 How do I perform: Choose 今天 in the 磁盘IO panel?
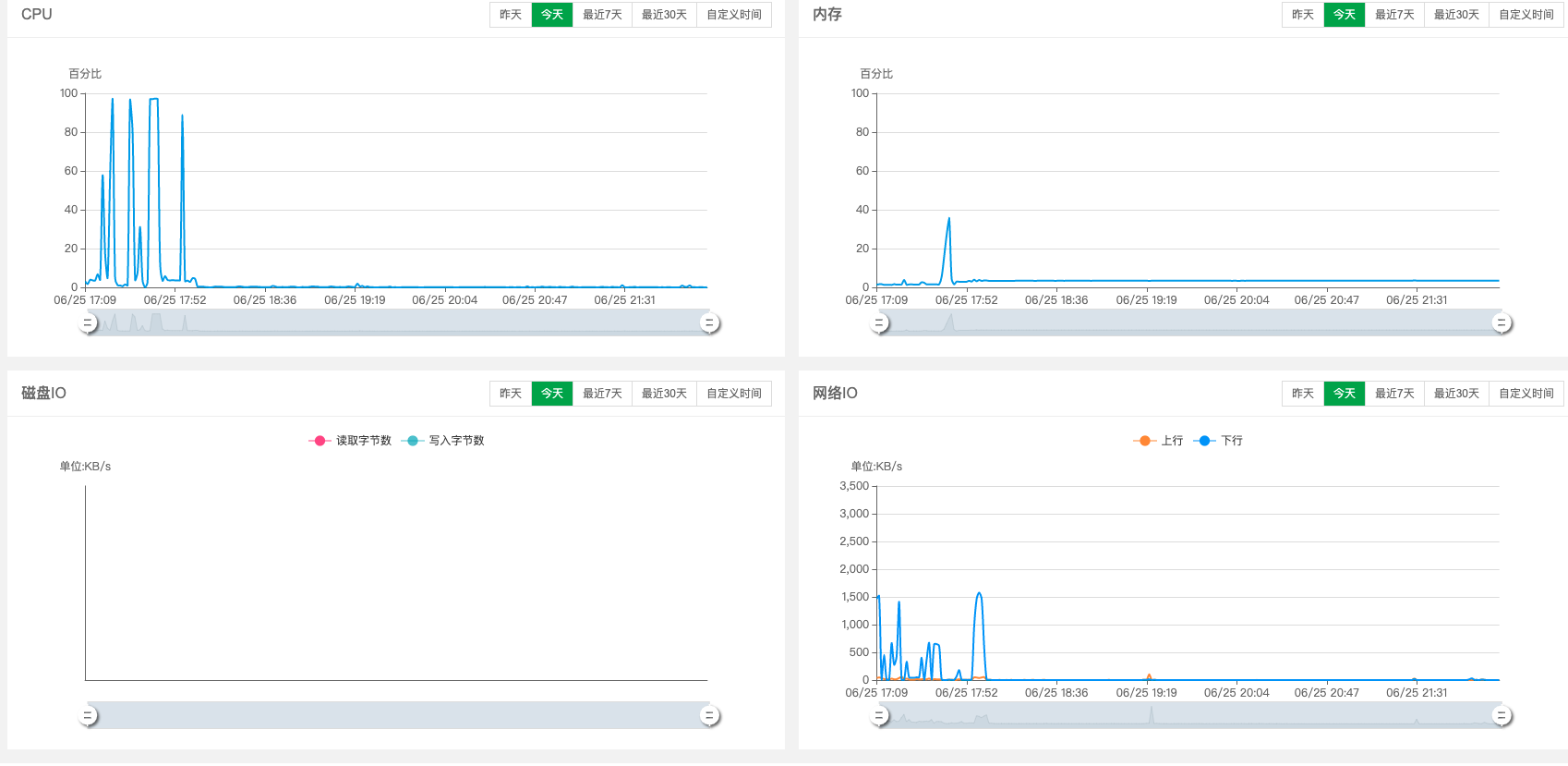[x=552, y=394]
